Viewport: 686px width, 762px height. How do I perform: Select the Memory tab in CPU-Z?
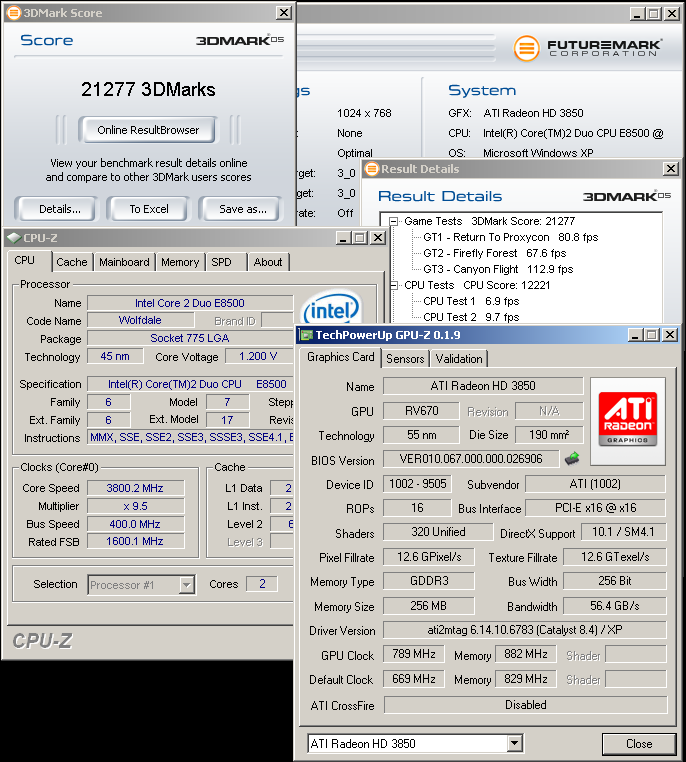click(180, 262)
